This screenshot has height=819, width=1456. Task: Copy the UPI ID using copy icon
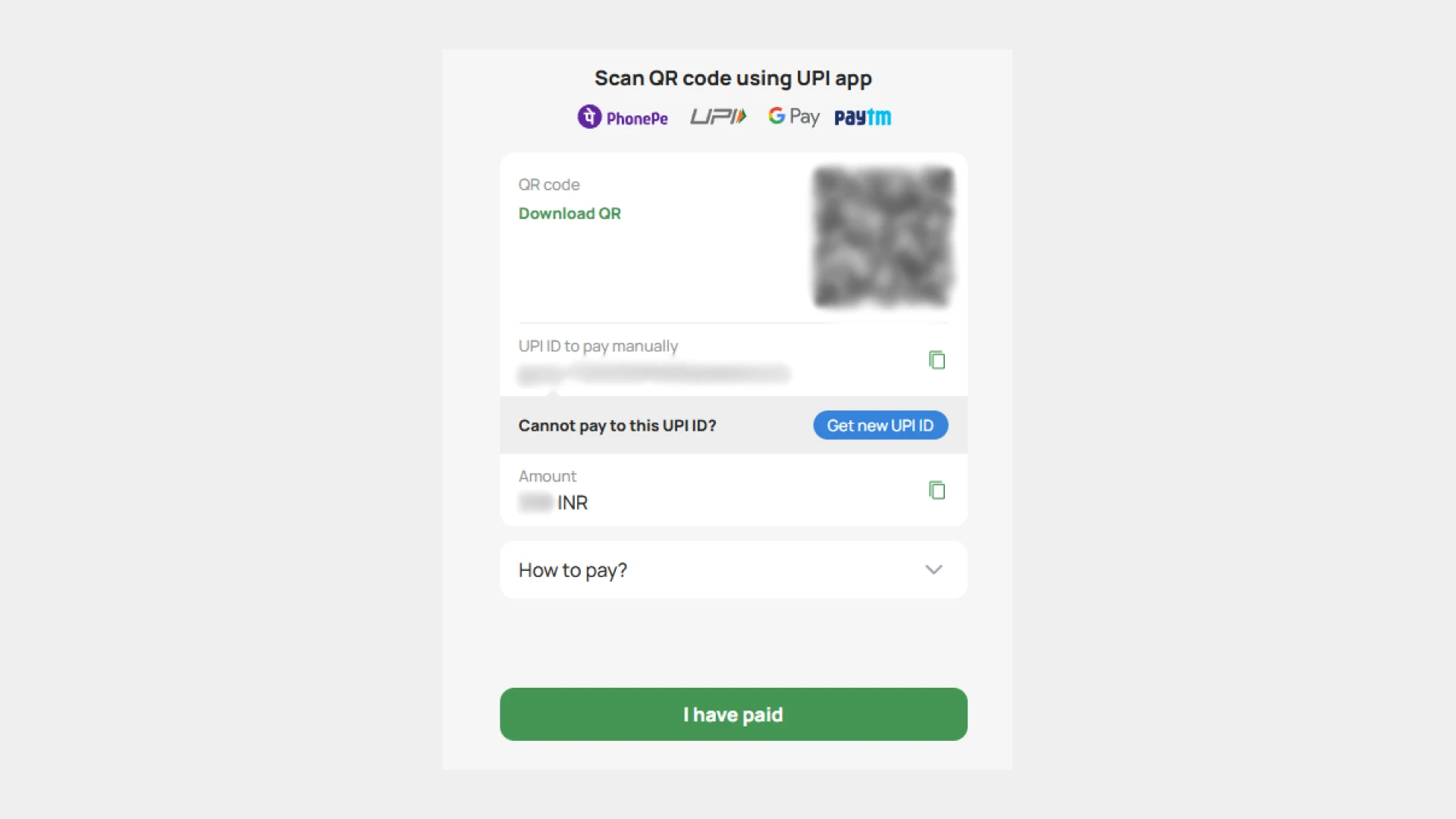tap(937, 359)
